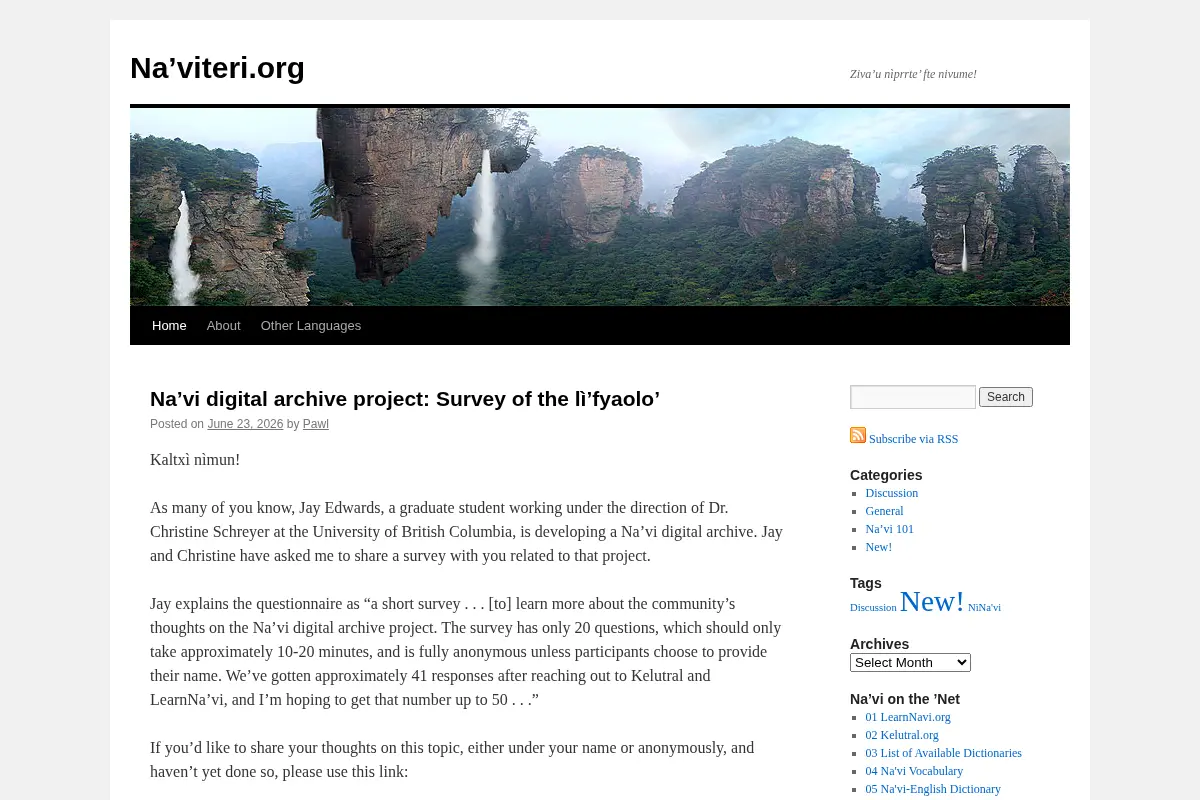Open the Subscribe via RSS link
Image resolution: width=1200 pixels, height=800 pixels.
pyautogui.click(x=913, y=439)
